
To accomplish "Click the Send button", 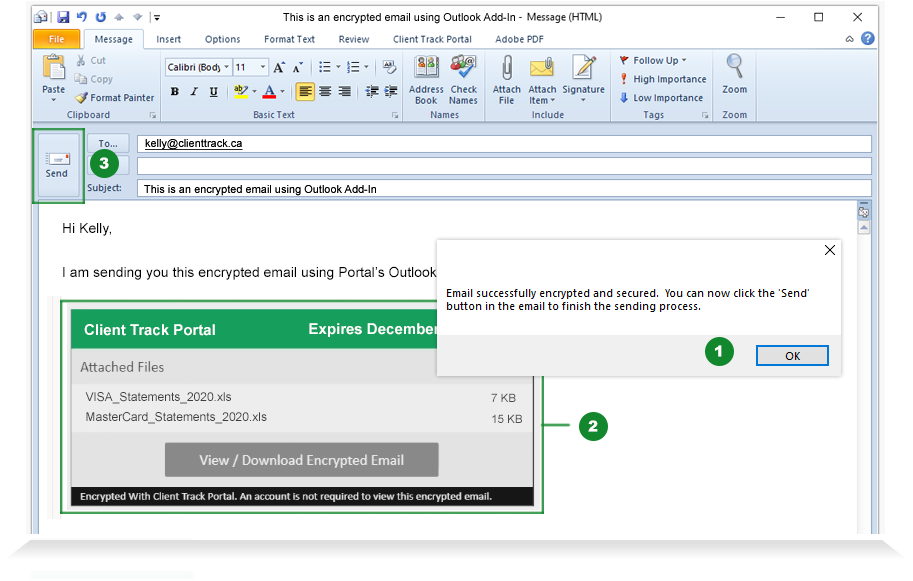I will [57, 165].
